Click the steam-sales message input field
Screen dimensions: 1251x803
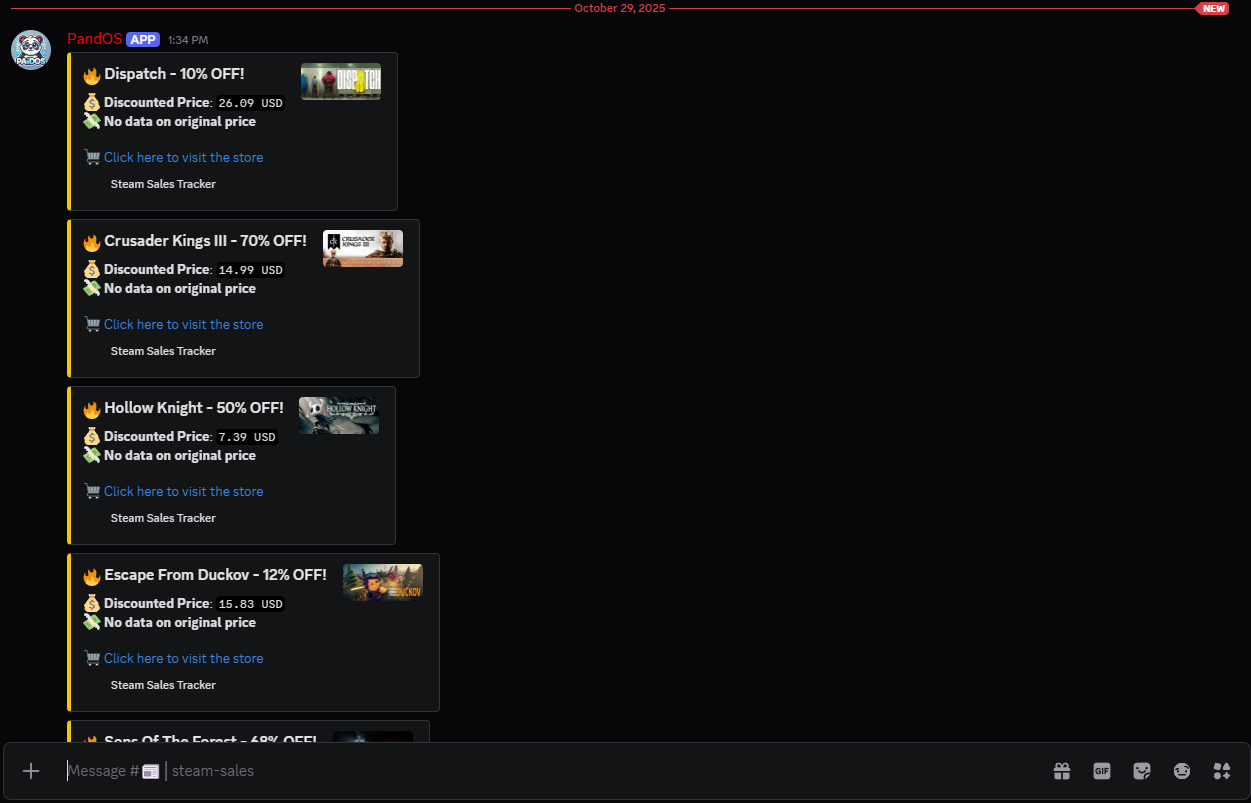[400, 771]
